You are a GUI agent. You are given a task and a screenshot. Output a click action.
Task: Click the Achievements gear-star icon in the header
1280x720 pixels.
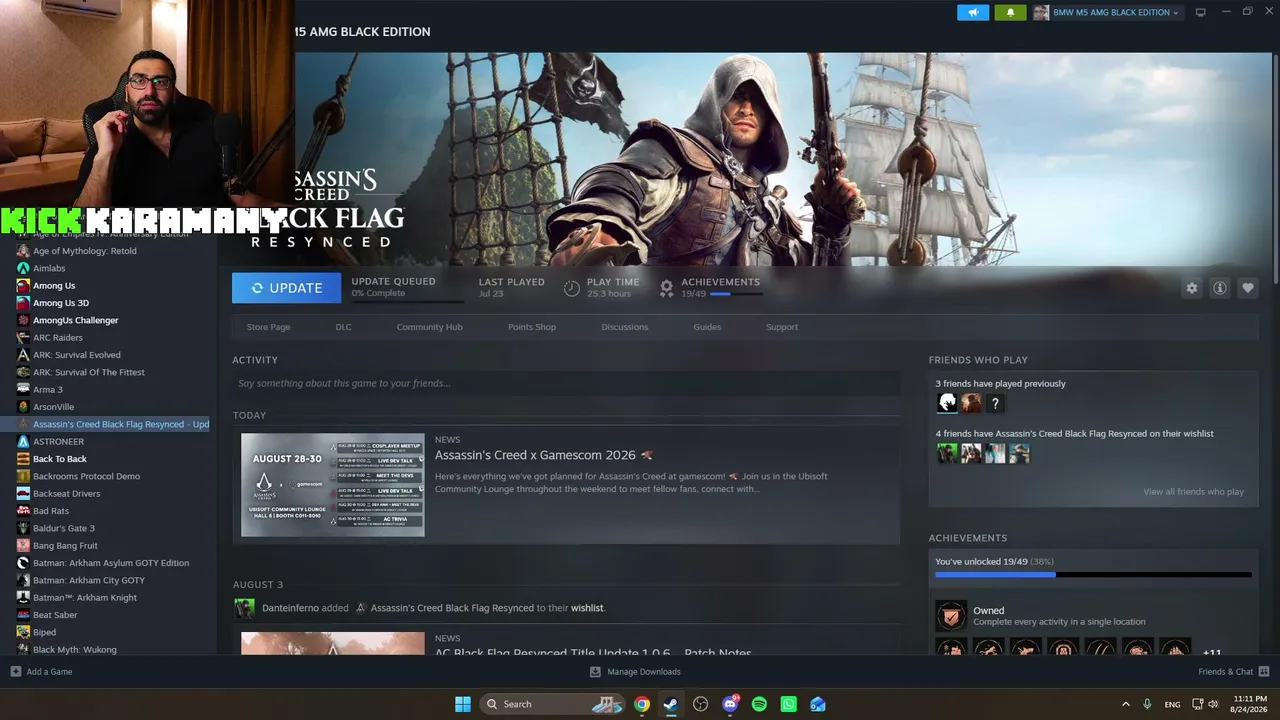[666, 288]
